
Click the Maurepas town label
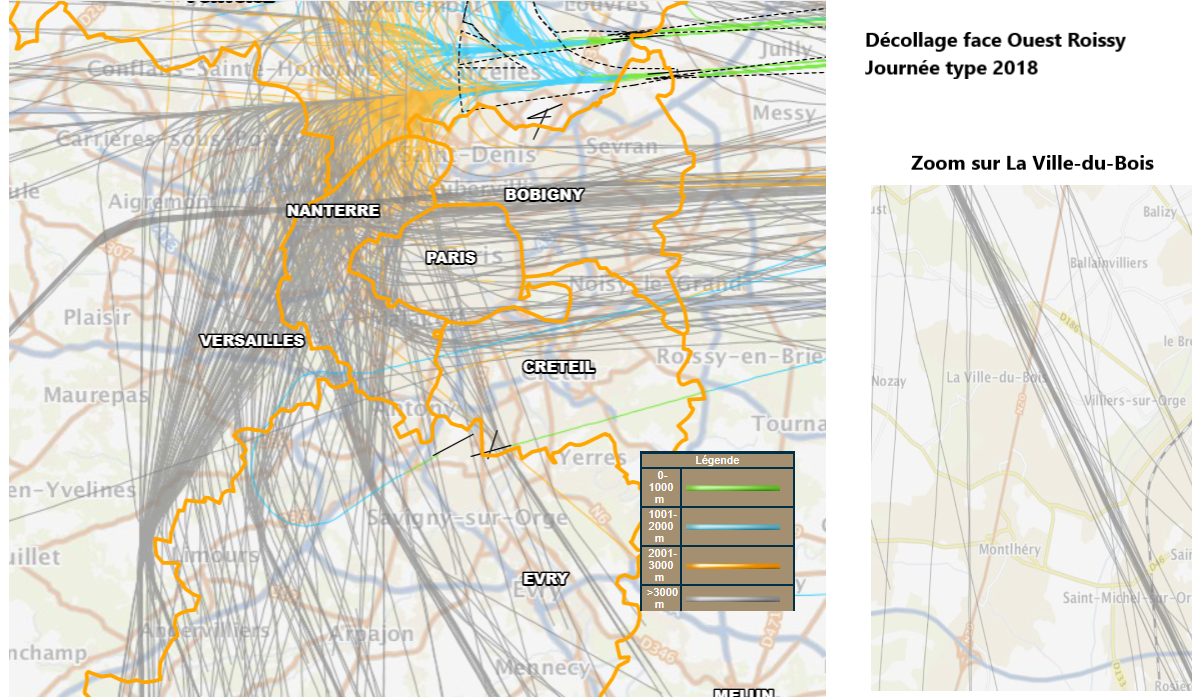(x=96, y=395)
